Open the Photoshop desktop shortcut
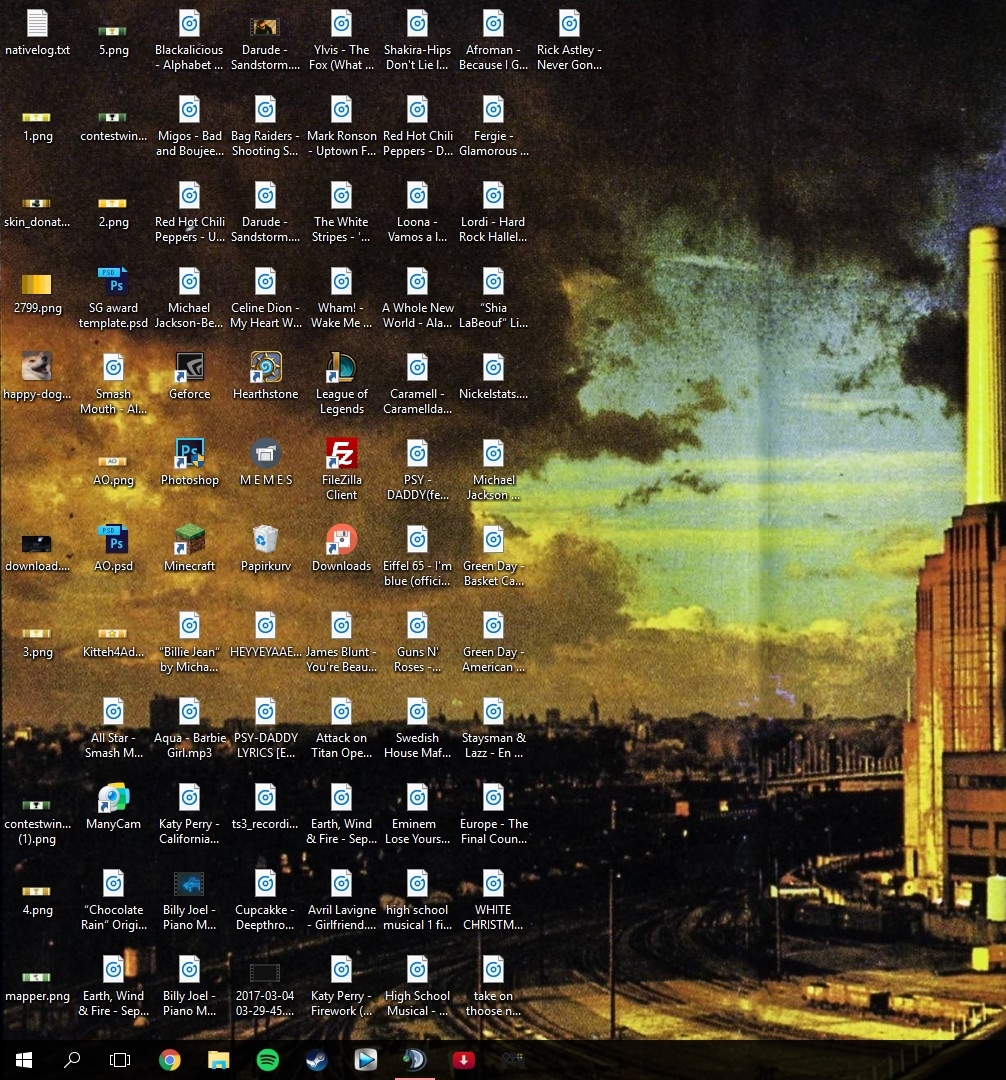Screen dimensions: 1006x1080 point(189,462)
